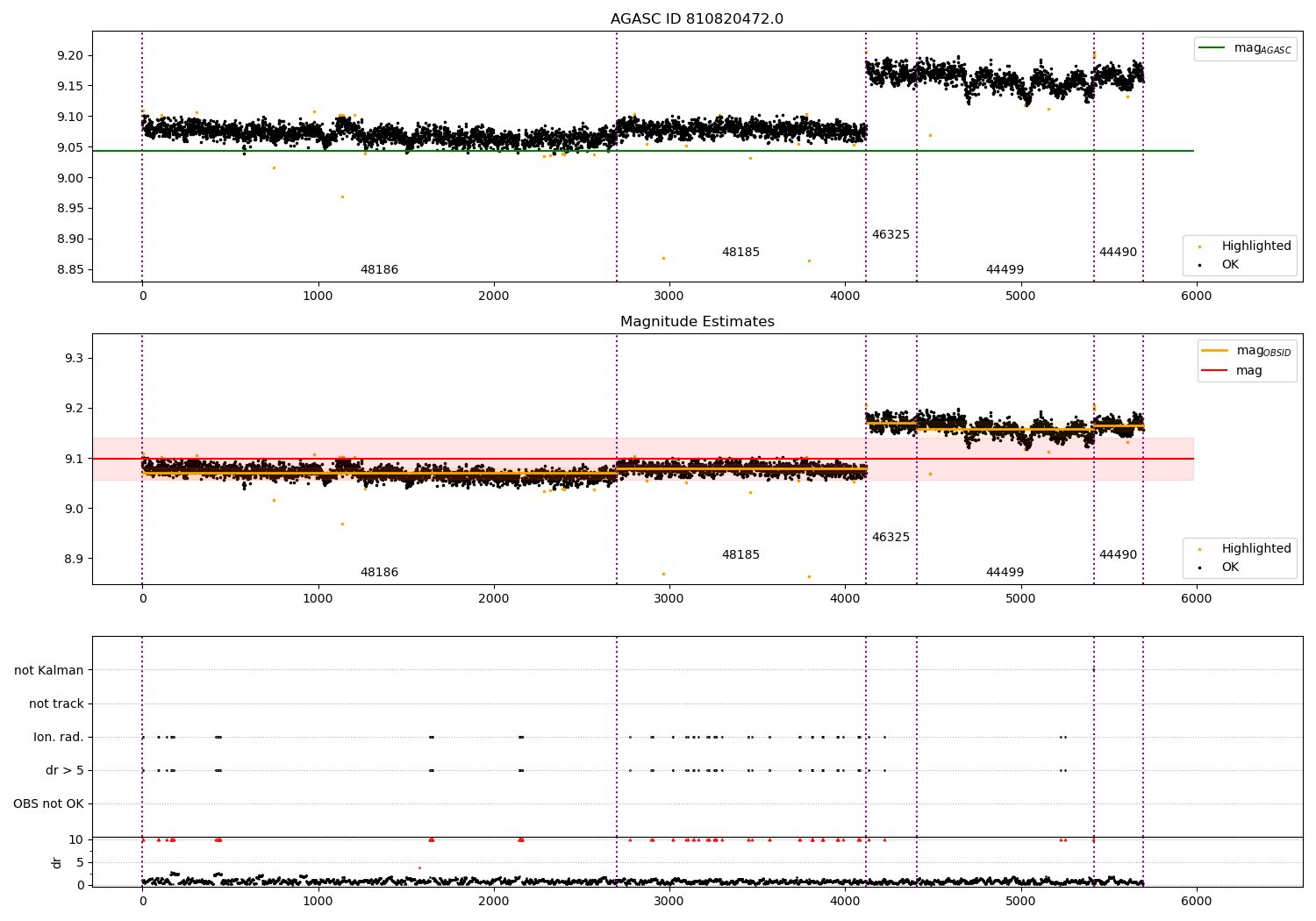The image size is (1316, 921).
Task: Click the 9.2 y-axis tick label
Action: coord(74,409)
